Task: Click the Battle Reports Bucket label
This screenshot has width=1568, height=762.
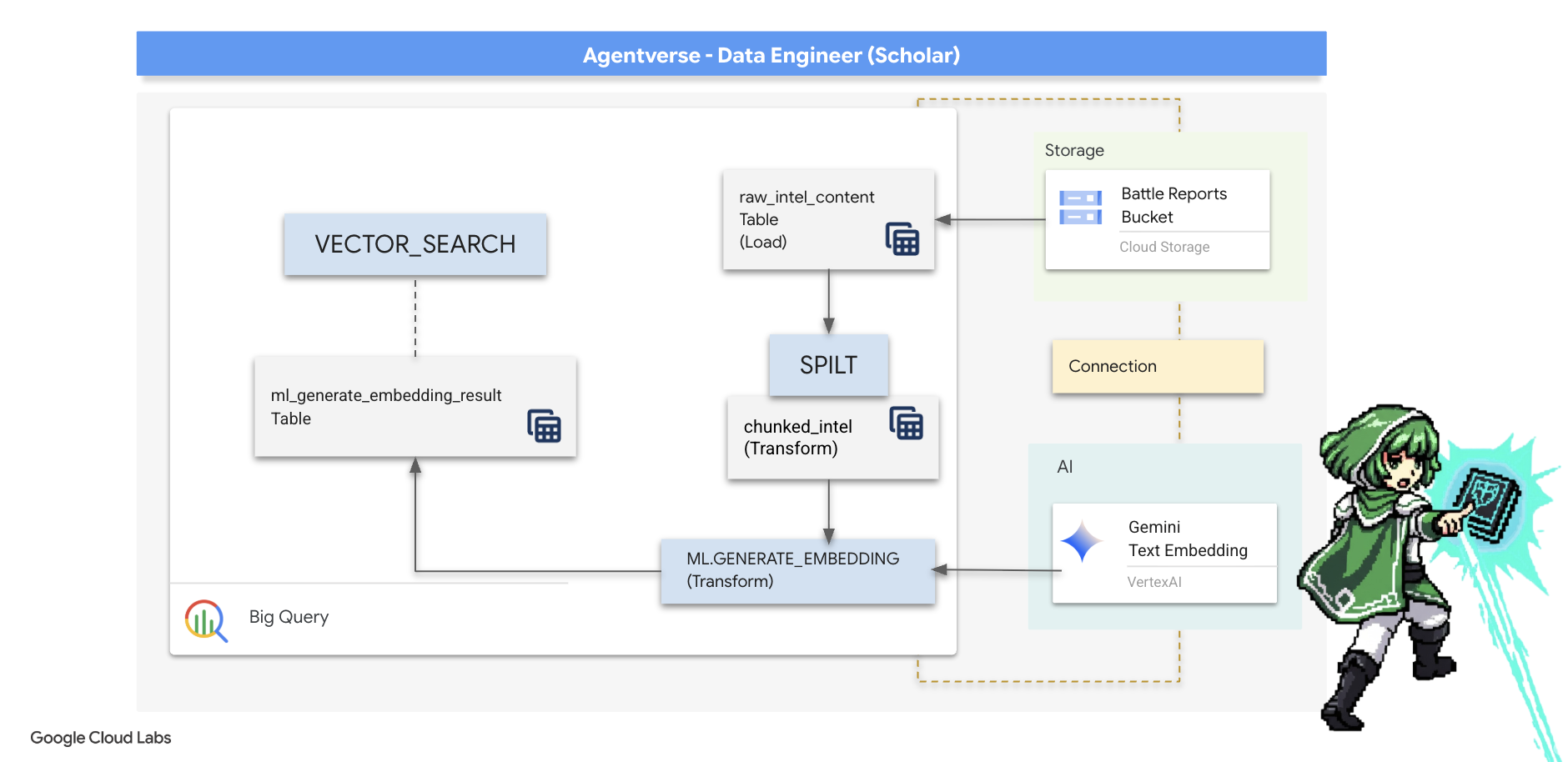Action: (x=1173, y=205)
